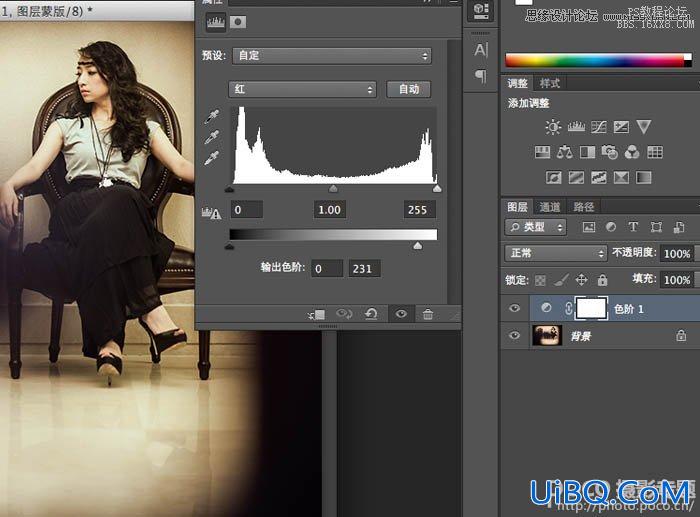Add Levels adjustment from Adjustments panel
Screen dimensions: 700x517
pyautogui.click(x=576, y=127)
